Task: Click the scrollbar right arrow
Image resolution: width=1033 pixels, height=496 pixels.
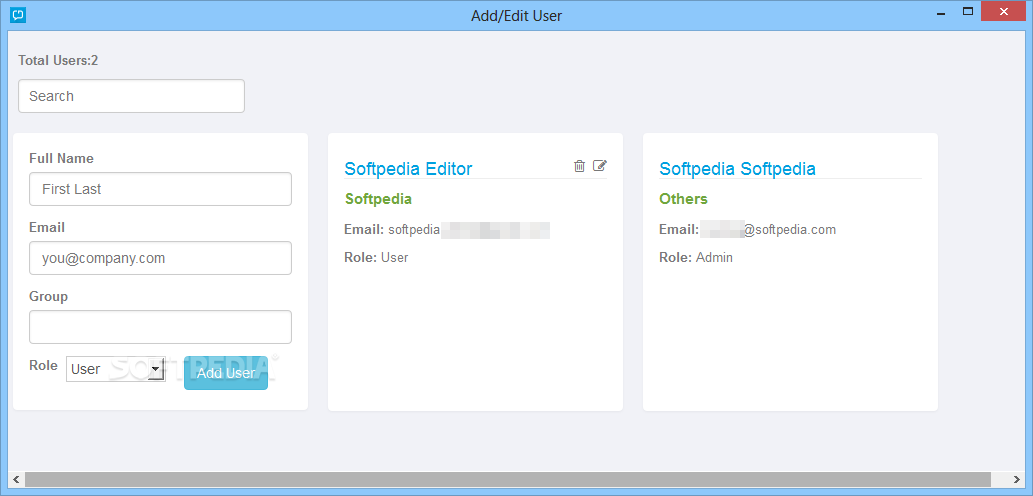Action: click(1017, 479)
